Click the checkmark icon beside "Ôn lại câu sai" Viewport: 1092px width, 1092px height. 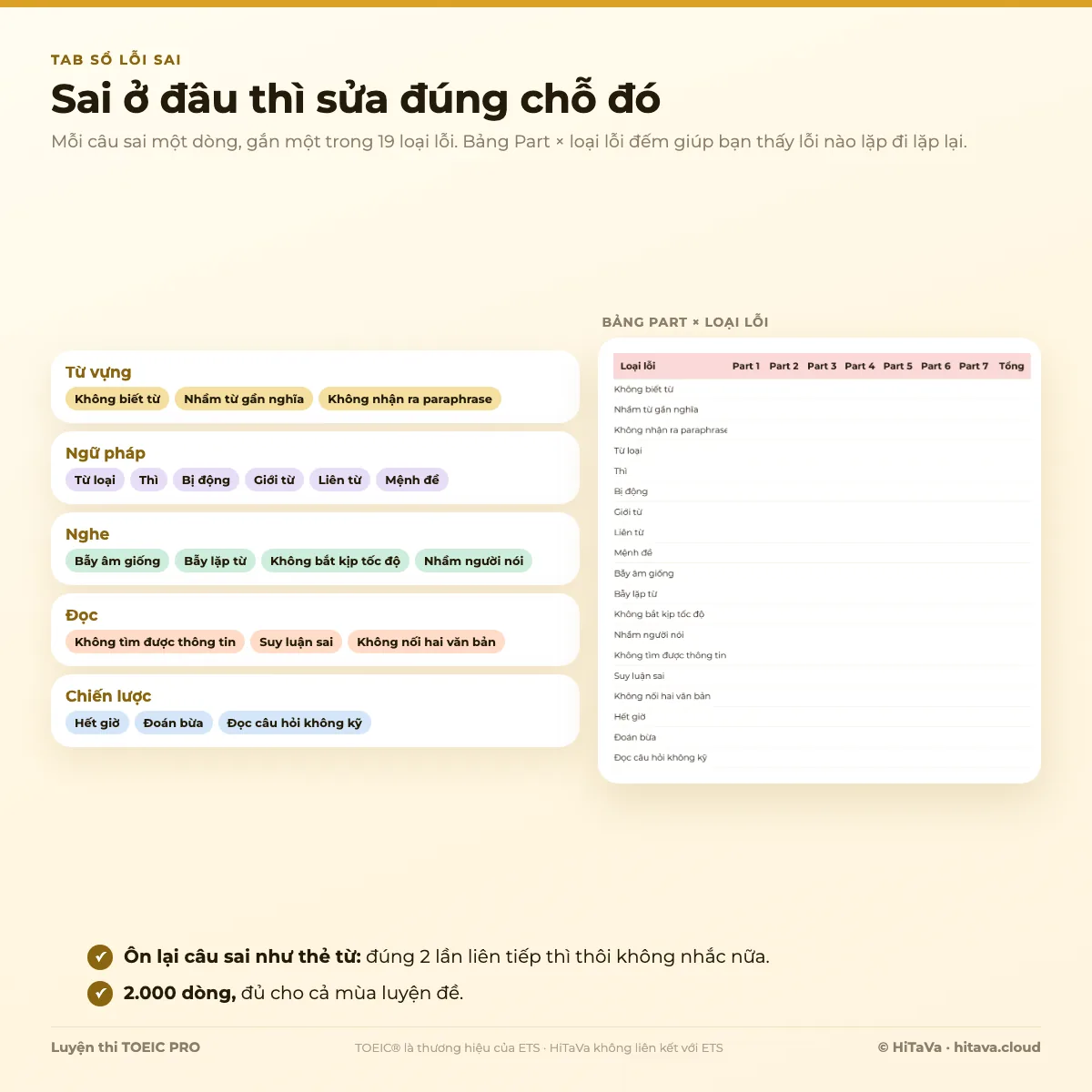(x=100, y=957)
